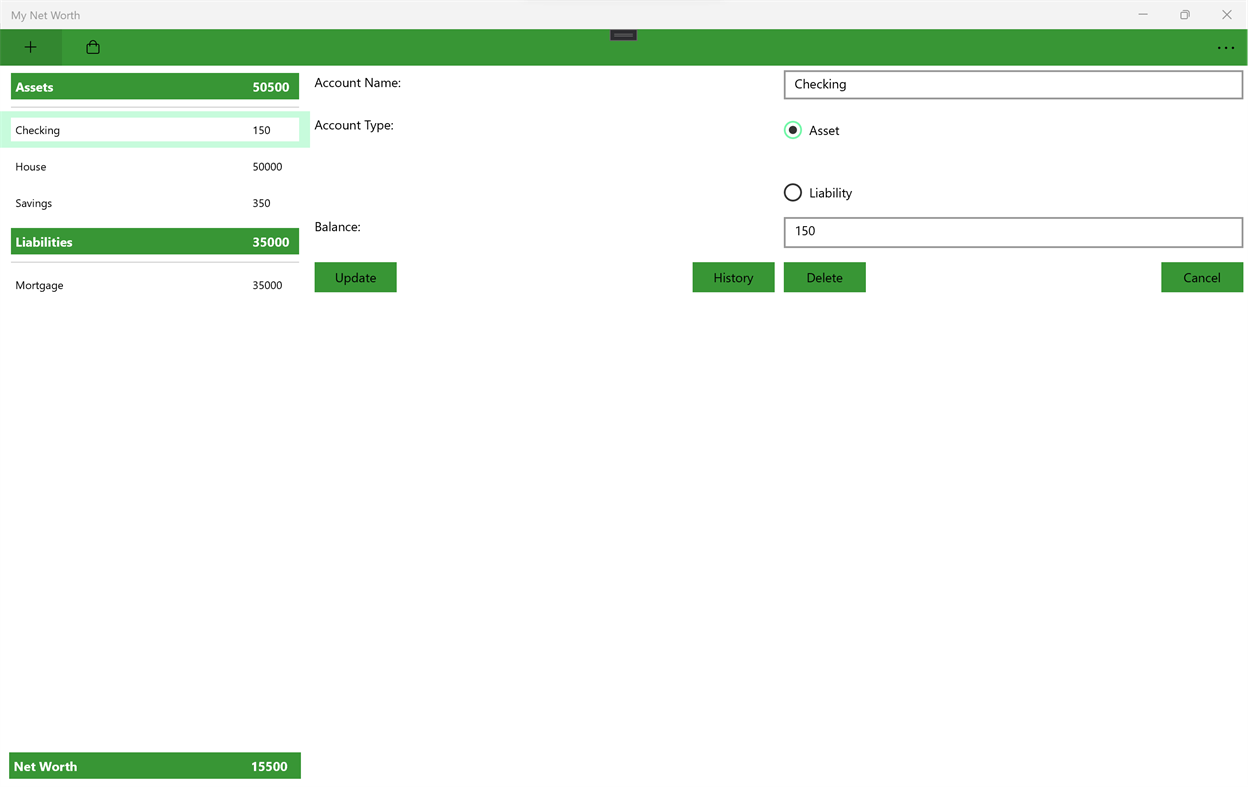Click the Net Worth summary bar
1248x787 pixels.
tap(155, 766)
